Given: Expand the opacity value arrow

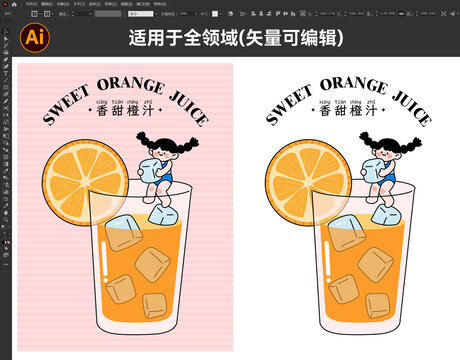Looking at the screenshot, I should coord(196,14).
